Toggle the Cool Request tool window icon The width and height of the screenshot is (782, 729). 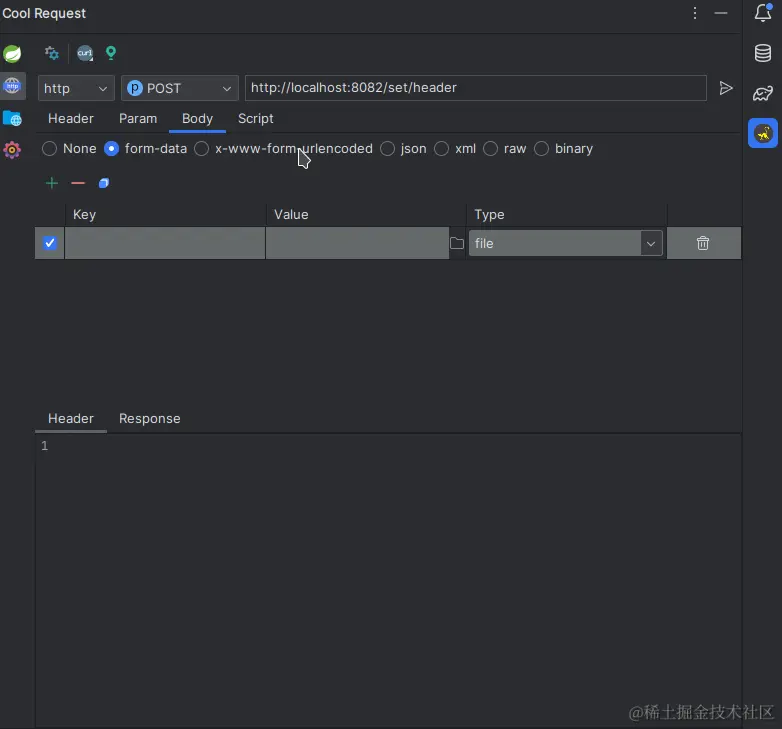point(763,133)
